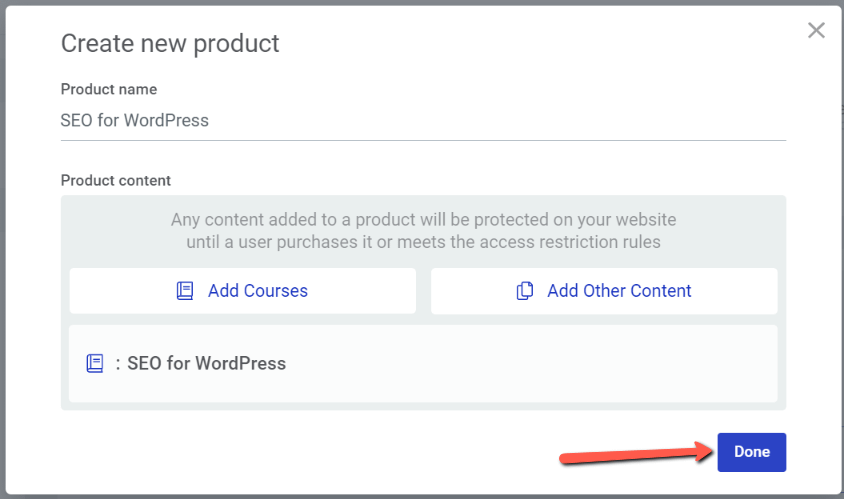Click the colon before the course name
Screen dimensions: 844x499
[x=118, y=364]
